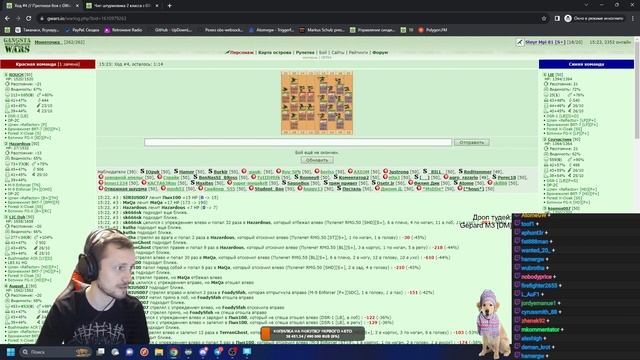This screenshot has height=360, width=640.
Task: Click chat user mkommentator in stream chat
Action: coord(540,329)
